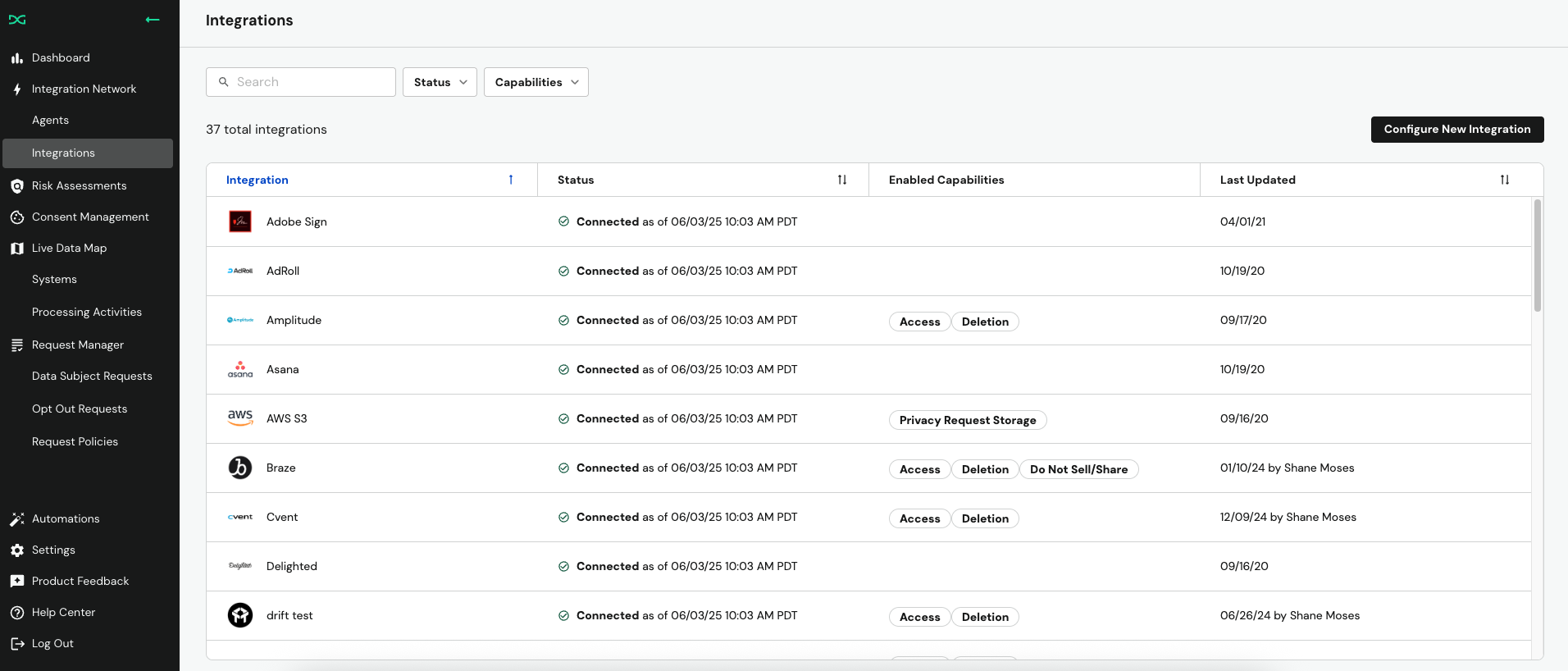The width and height of the screenshot is (1568, 671).
Task: Select the Asana integration name
Action: (x=283, y=369)
